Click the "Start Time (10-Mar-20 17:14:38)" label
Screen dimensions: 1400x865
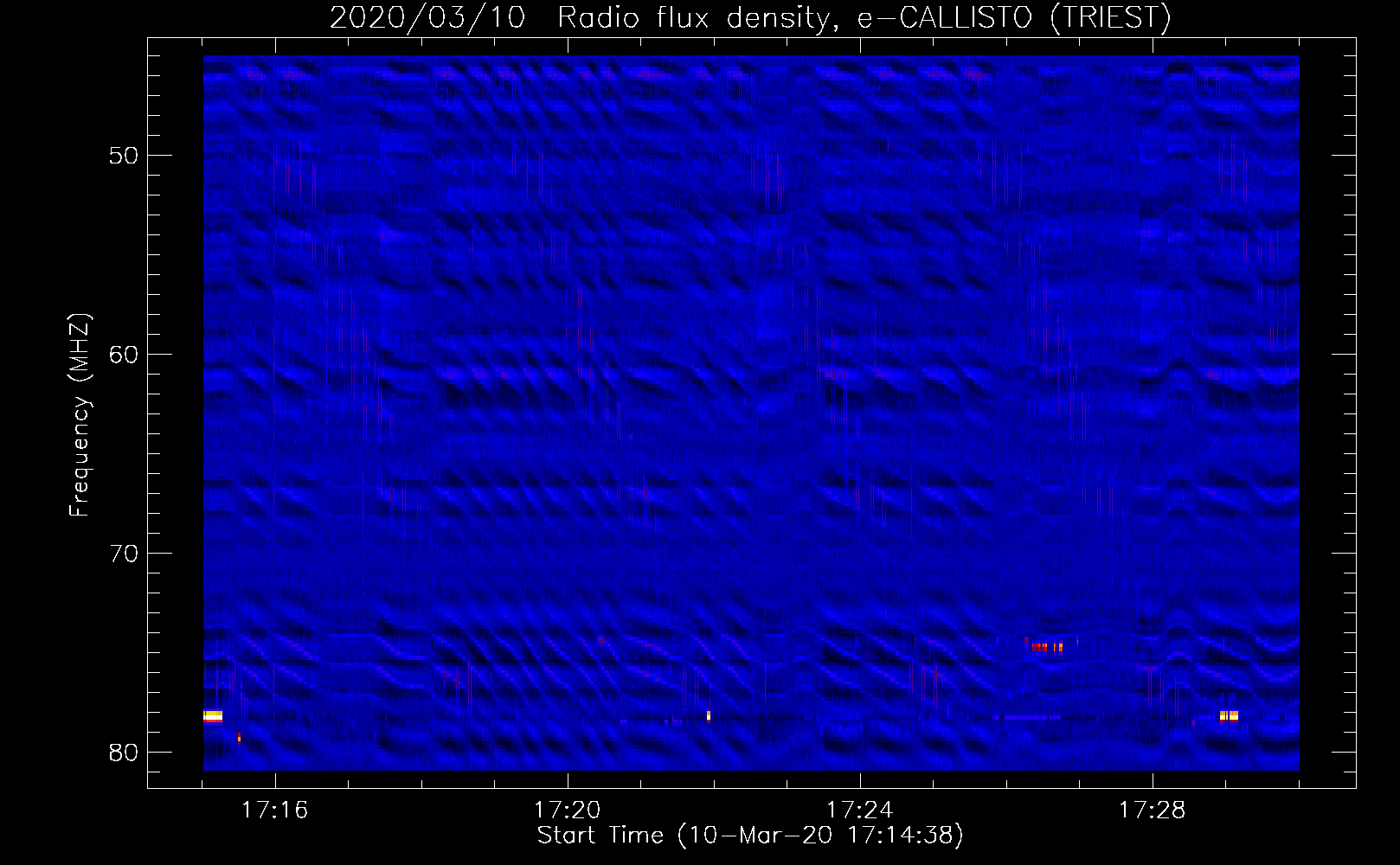coord(750,836)
